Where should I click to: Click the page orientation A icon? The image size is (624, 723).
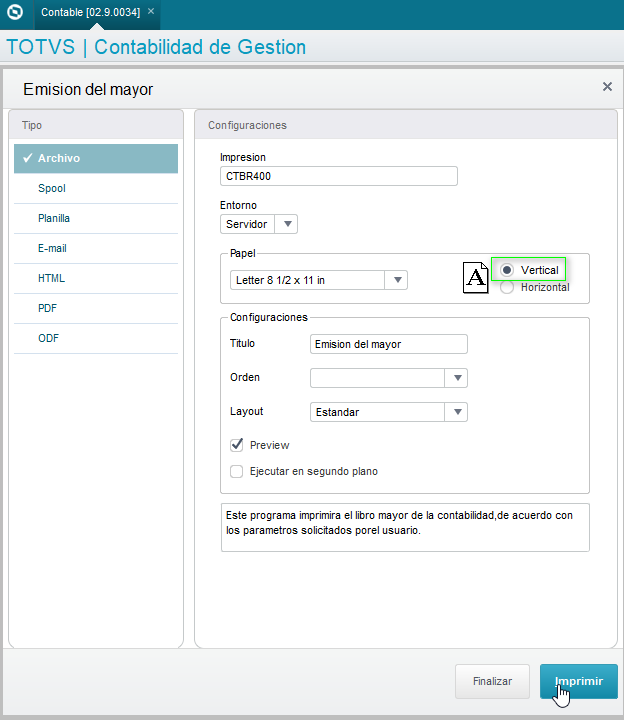pyautogui.click(x=475, y=278)
